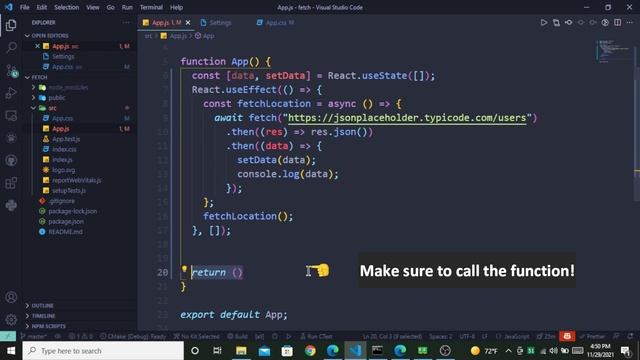Viewport: 640px width, 360px height.
Task: Open index.js in file tree
Action: pyautogui.click(x=62, y=160)
